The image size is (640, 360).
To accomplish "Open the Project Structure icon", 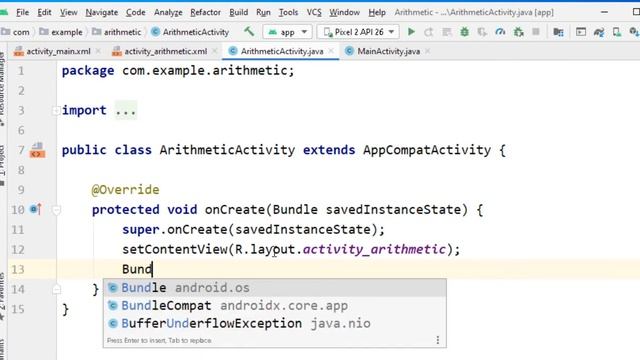I will point(558,31).
